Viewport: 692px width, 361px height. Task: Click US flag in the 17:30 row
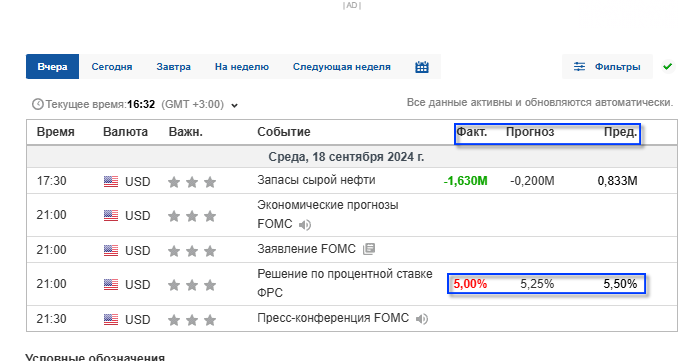(111, 181)
